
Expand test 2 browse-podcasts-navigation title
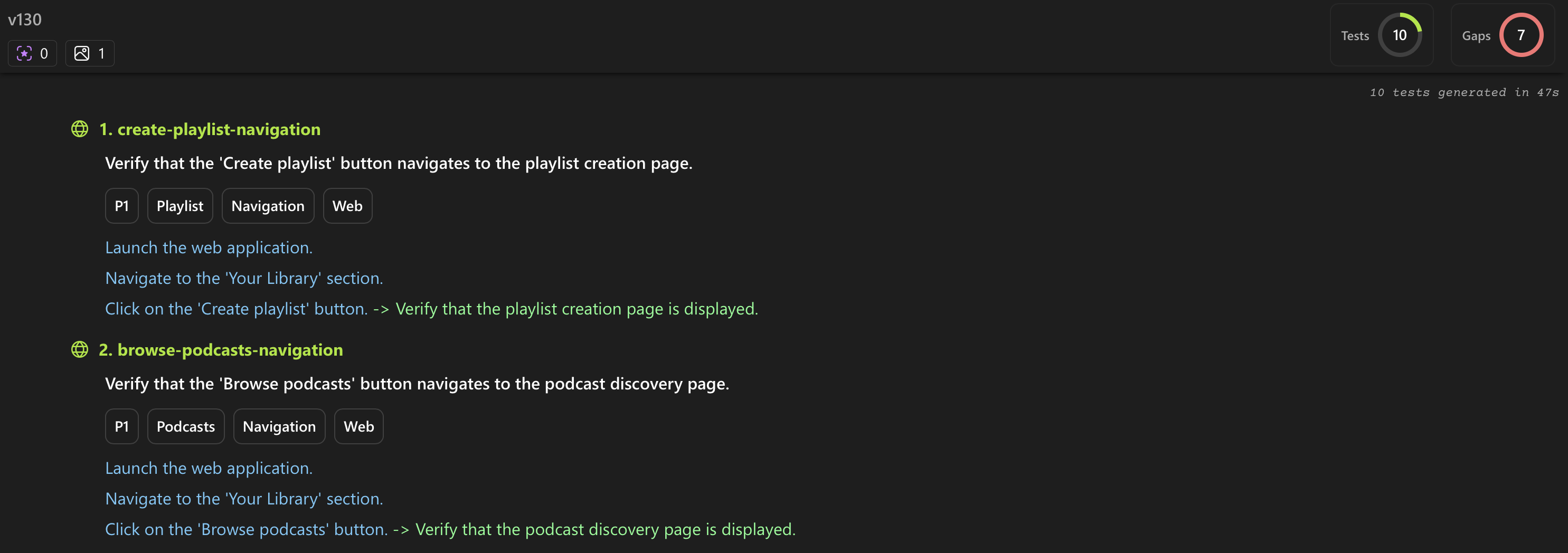pyautogui.click(x=220, y=350)
